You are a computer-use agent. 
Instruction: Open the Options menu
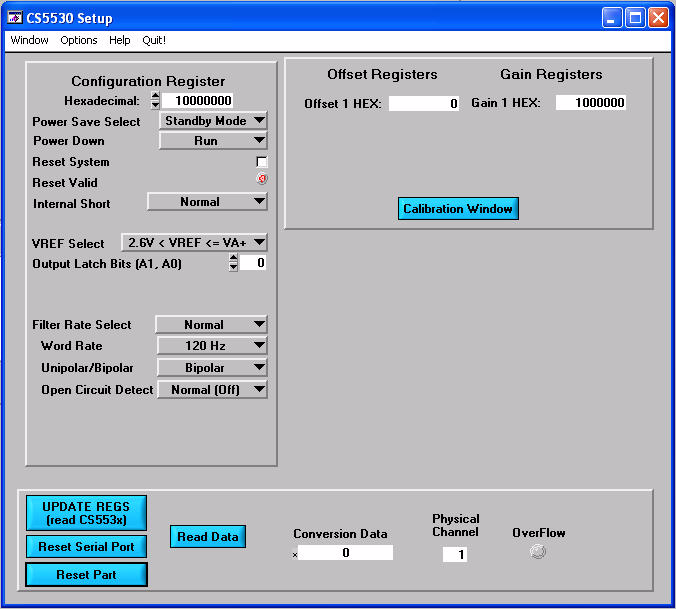[x=79, y=40]
